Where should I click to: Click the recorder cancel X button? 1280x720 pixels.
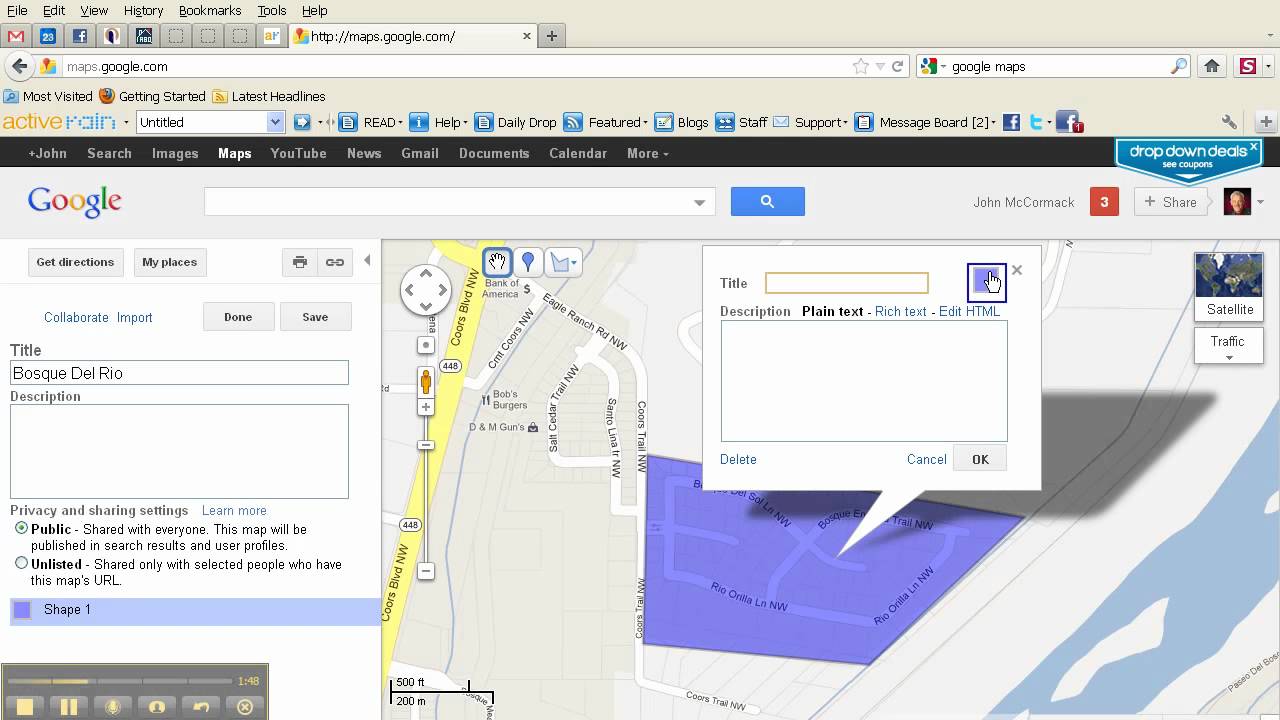[245, 706]
